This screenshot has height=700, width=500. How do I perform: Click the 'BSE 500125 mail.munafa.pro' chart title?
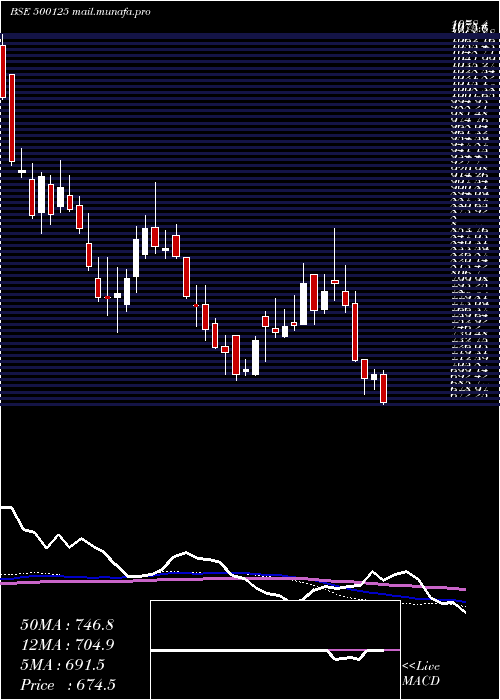click(x=80, y=12)
